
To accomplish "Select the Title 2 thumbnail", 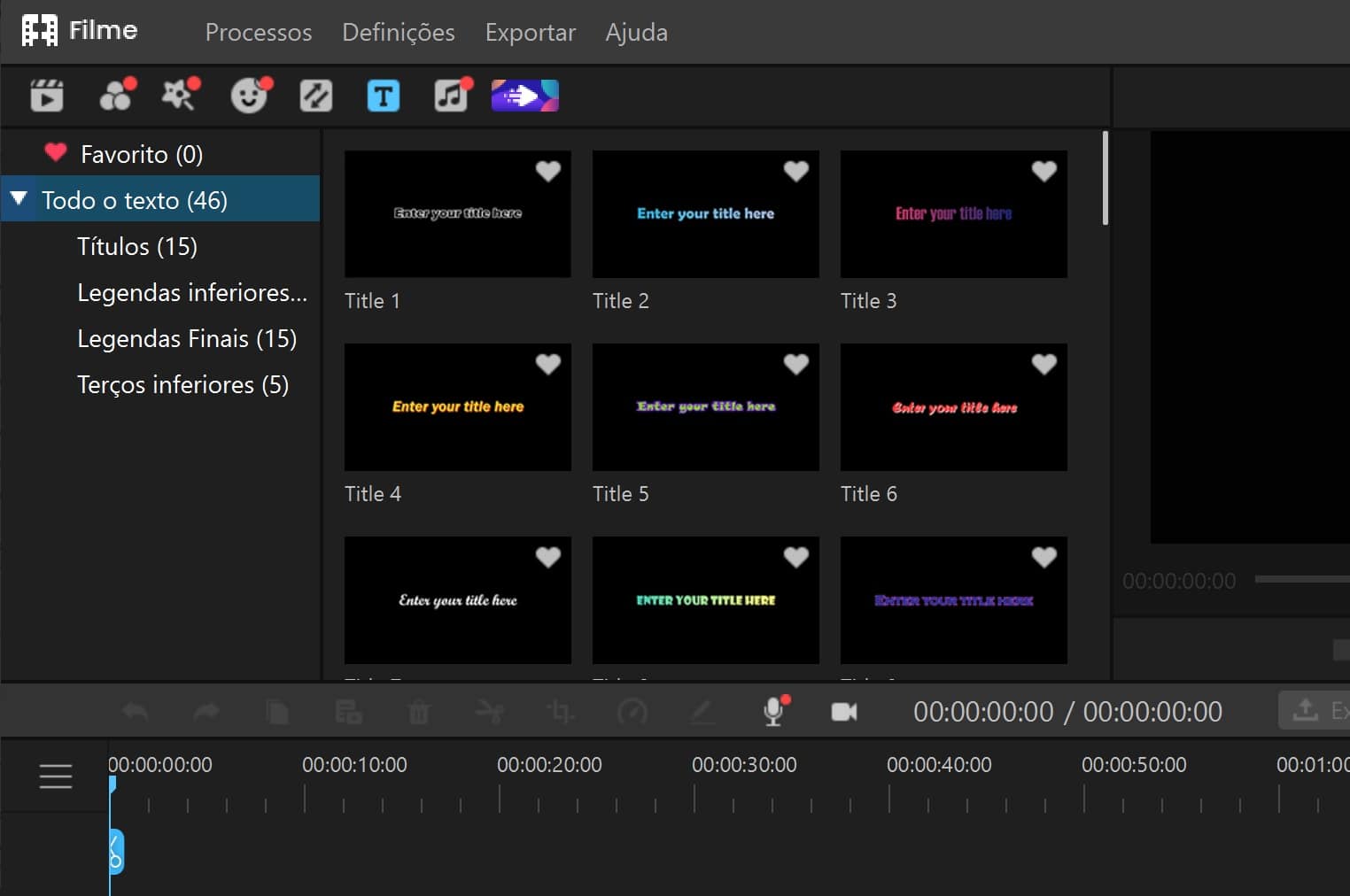I will [x=706, y=213].
